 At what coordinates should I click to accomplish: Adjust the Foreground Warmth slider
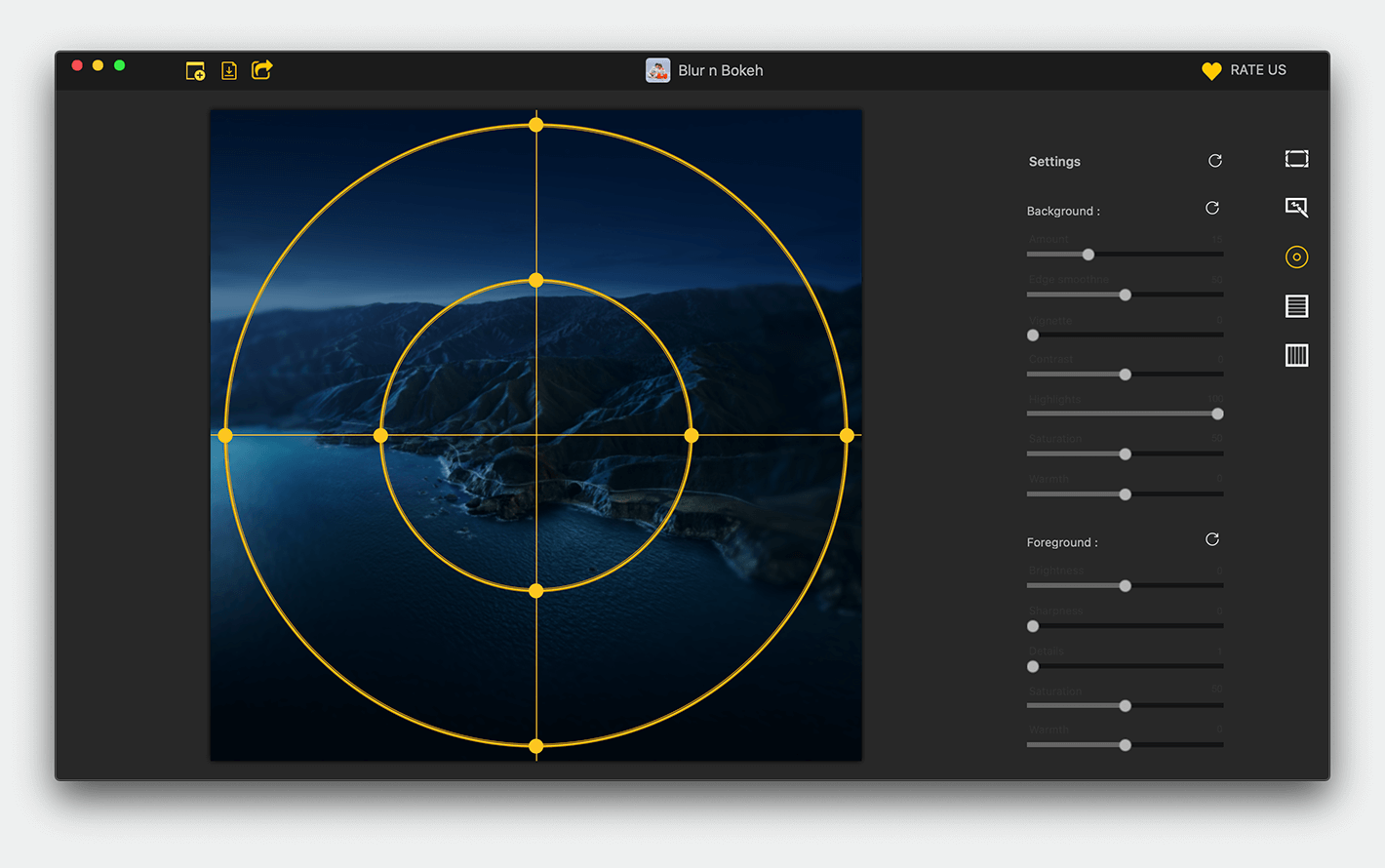point(1126,745)
